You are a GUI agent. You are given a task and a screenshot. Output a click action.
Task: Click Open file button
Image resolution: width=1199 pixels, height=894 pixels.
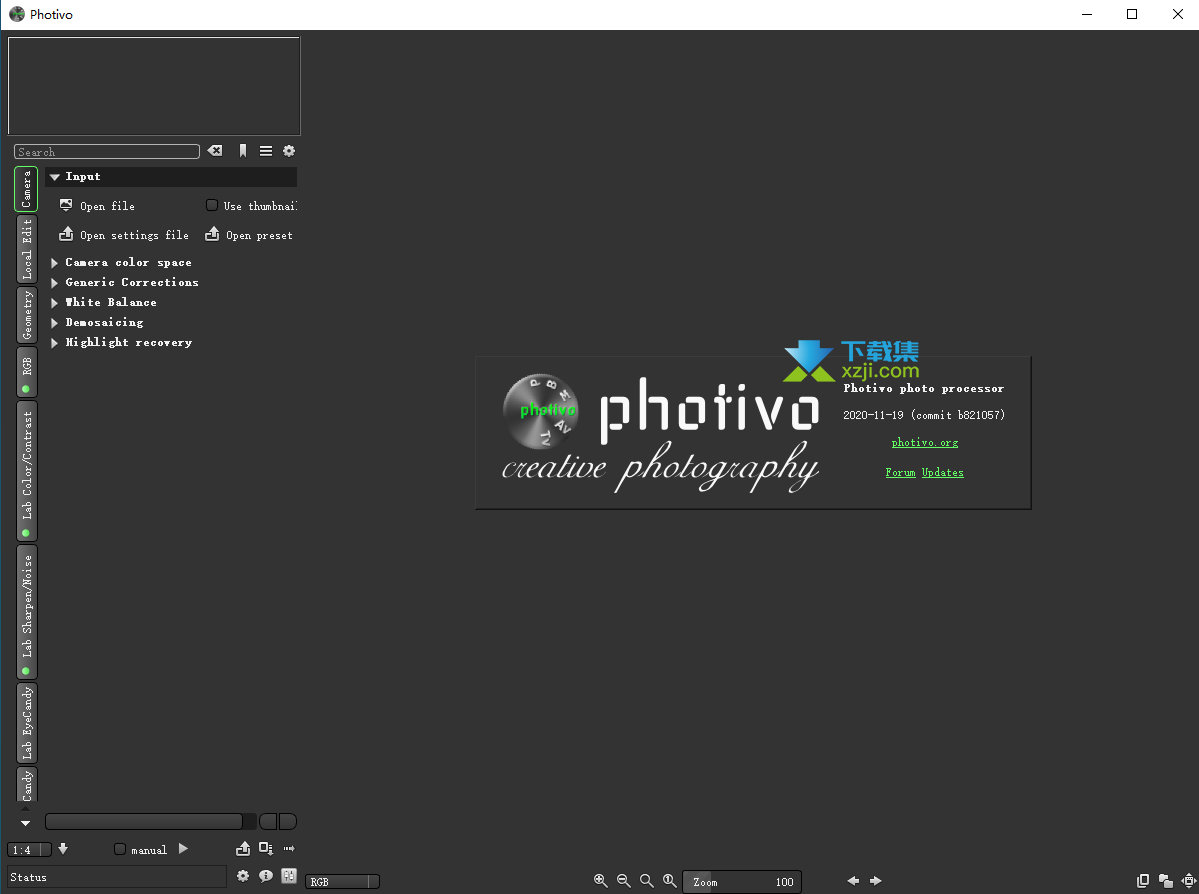(98, 206)
